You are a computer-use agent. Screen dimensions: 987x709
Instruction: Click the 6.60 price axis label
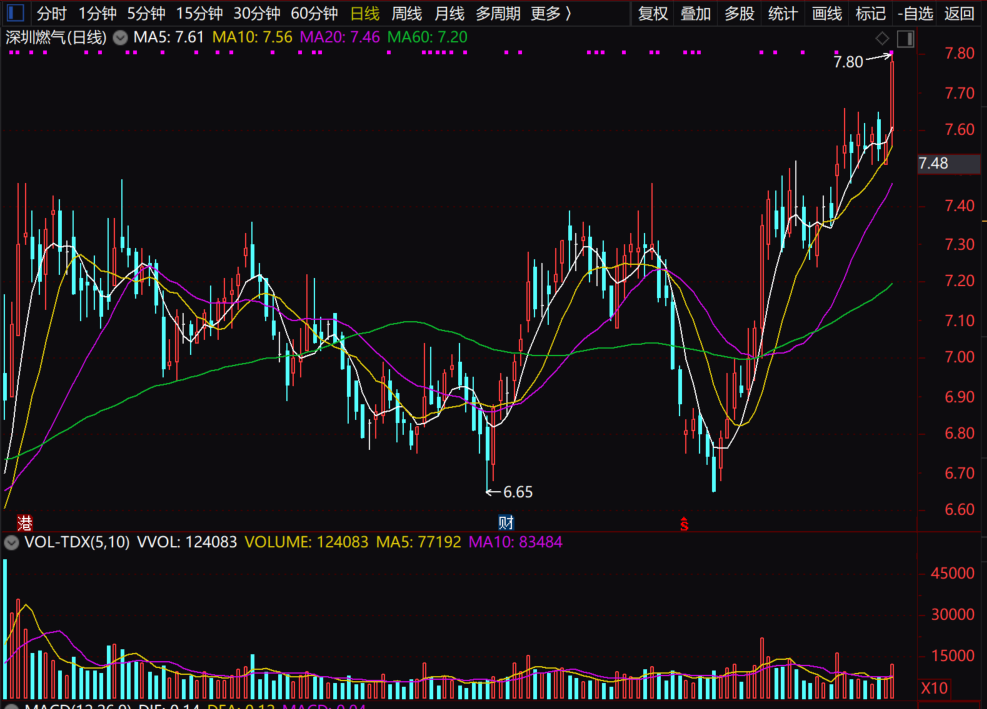tap(960, 509)
